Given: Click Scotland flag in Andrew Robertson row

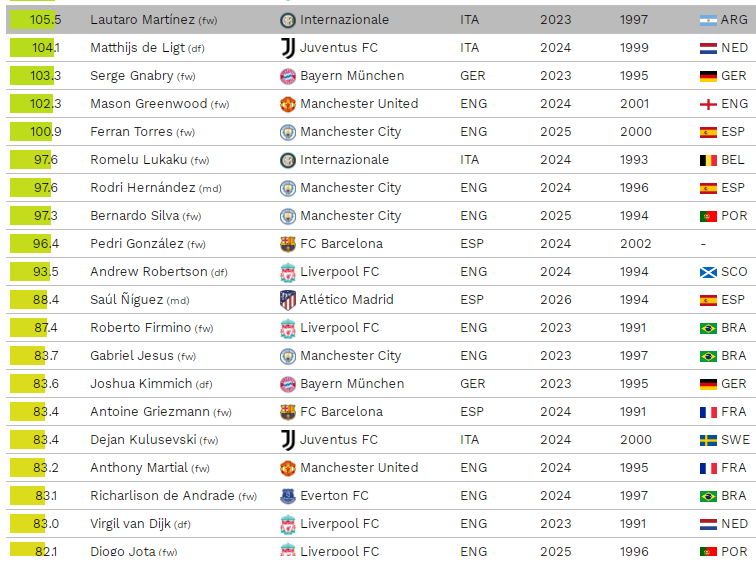Looking at the screenshot, I should click(x=708, y=272).
